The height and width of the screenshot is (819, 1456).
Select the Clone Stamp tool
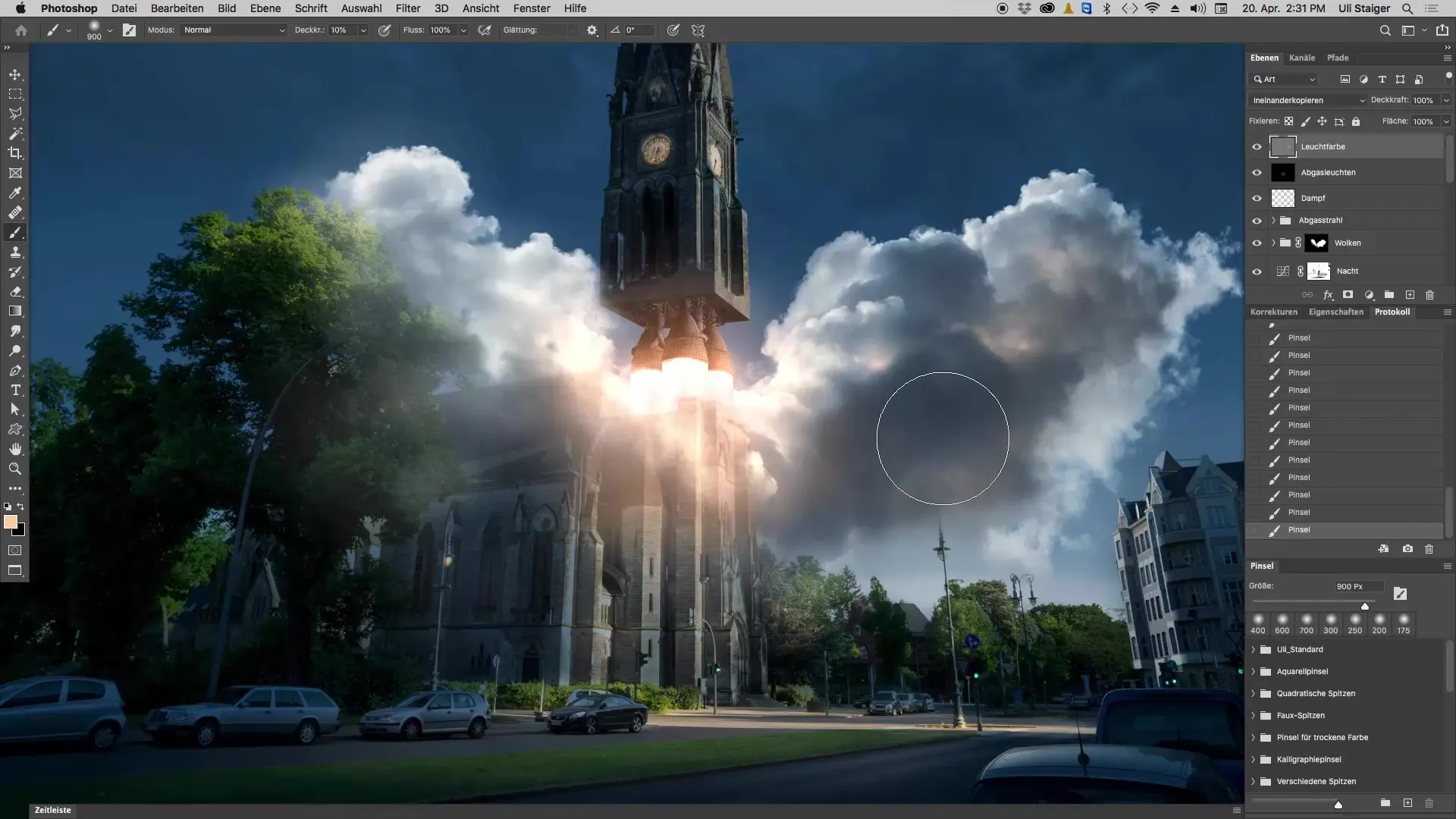click(x=15, y=252)
